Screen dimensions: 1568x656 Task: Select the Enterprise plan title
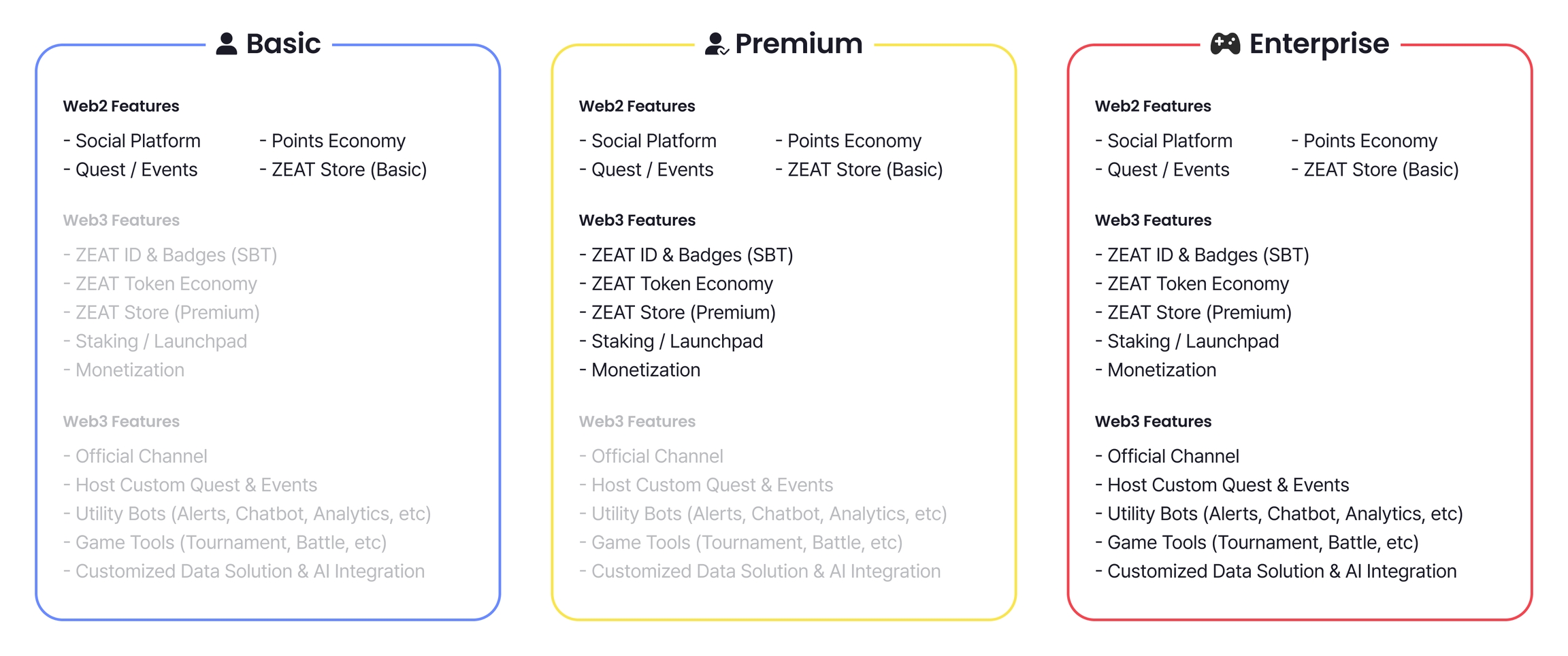pyautogui.click(x=1319, y=44)
